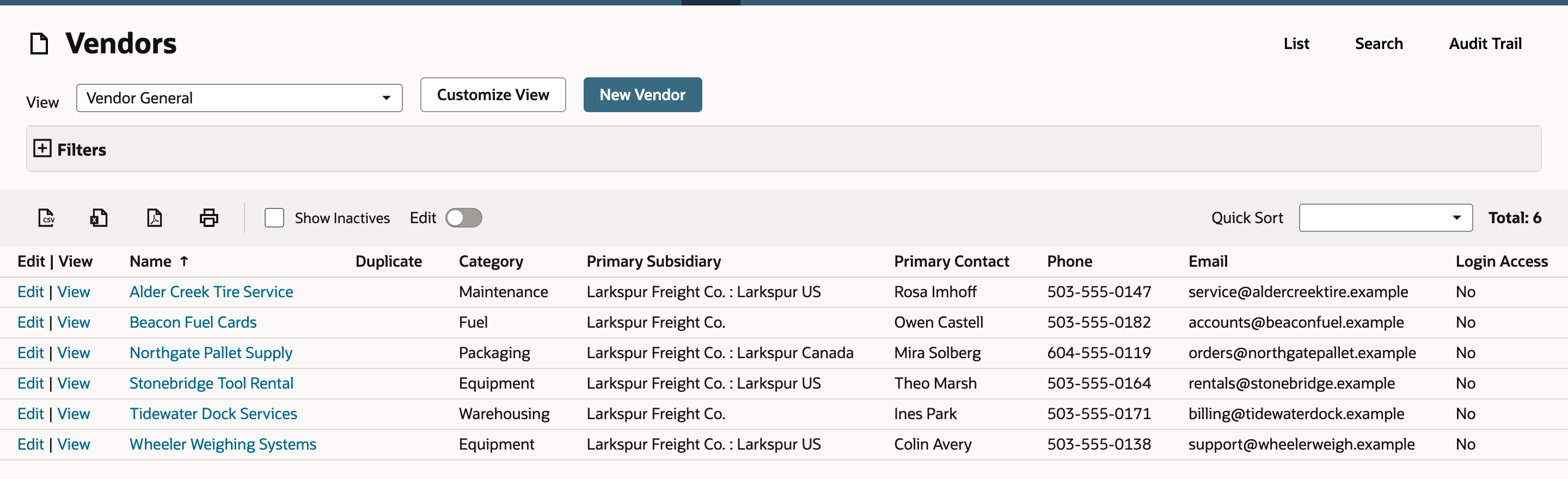Click the Phone column header

[x=1069, y=261]
